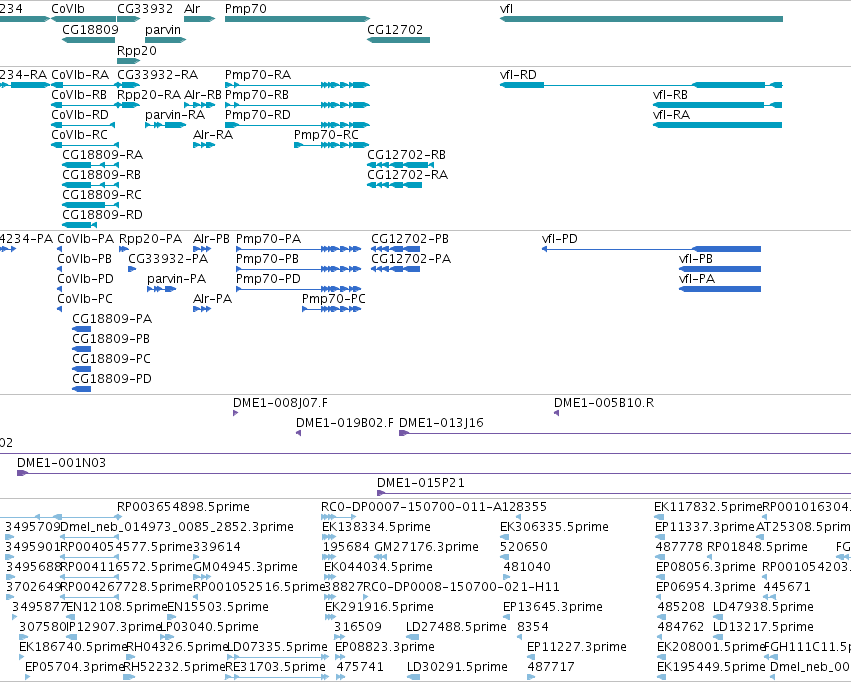Select transcript CoVIb-RC
The image size is (851, 682).
click(85, 145)
